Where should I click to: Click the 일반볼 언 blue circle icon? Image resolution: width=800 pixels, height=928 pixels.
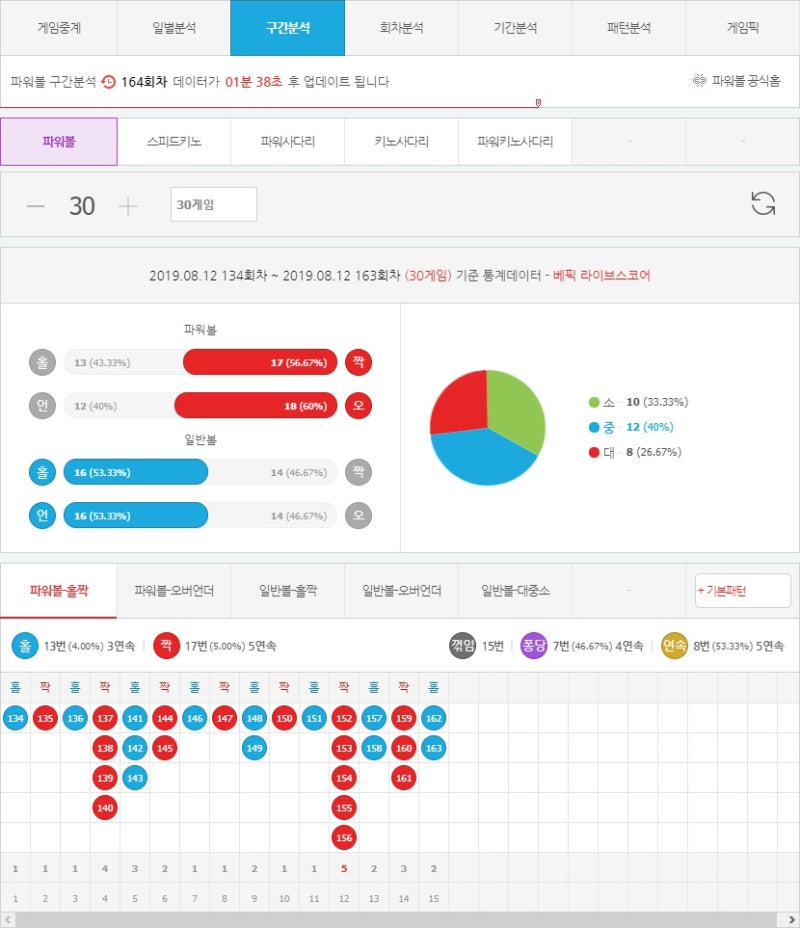(42, 515)
